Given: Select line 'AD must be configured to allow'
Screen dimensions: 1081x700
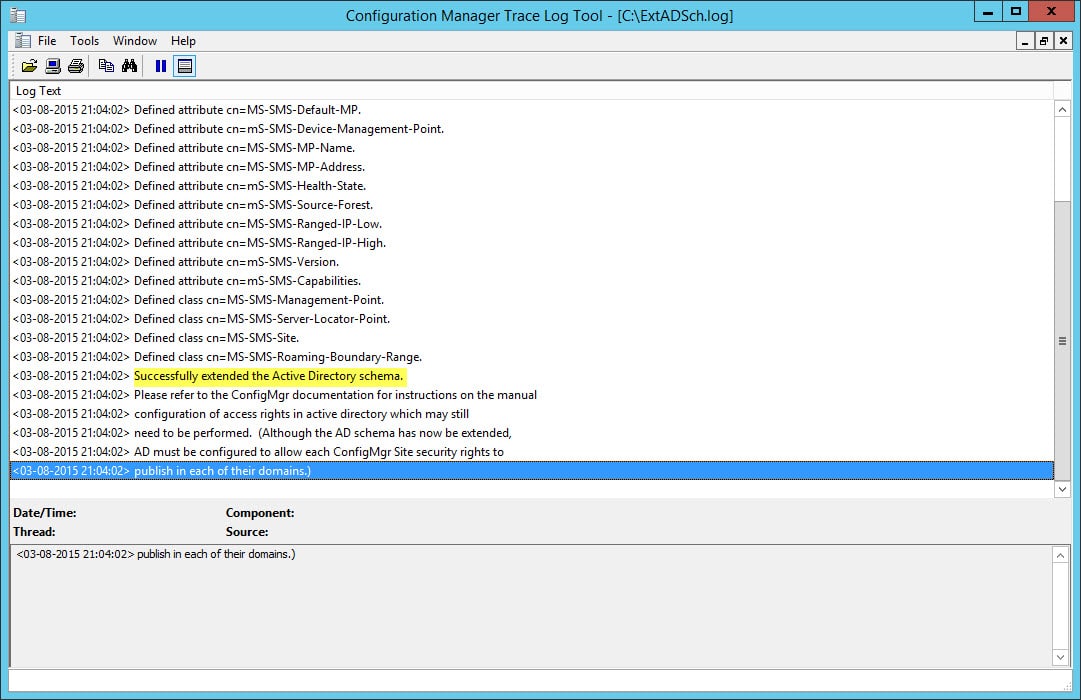Looking at the screenshot, I should [x=532, y=452].
